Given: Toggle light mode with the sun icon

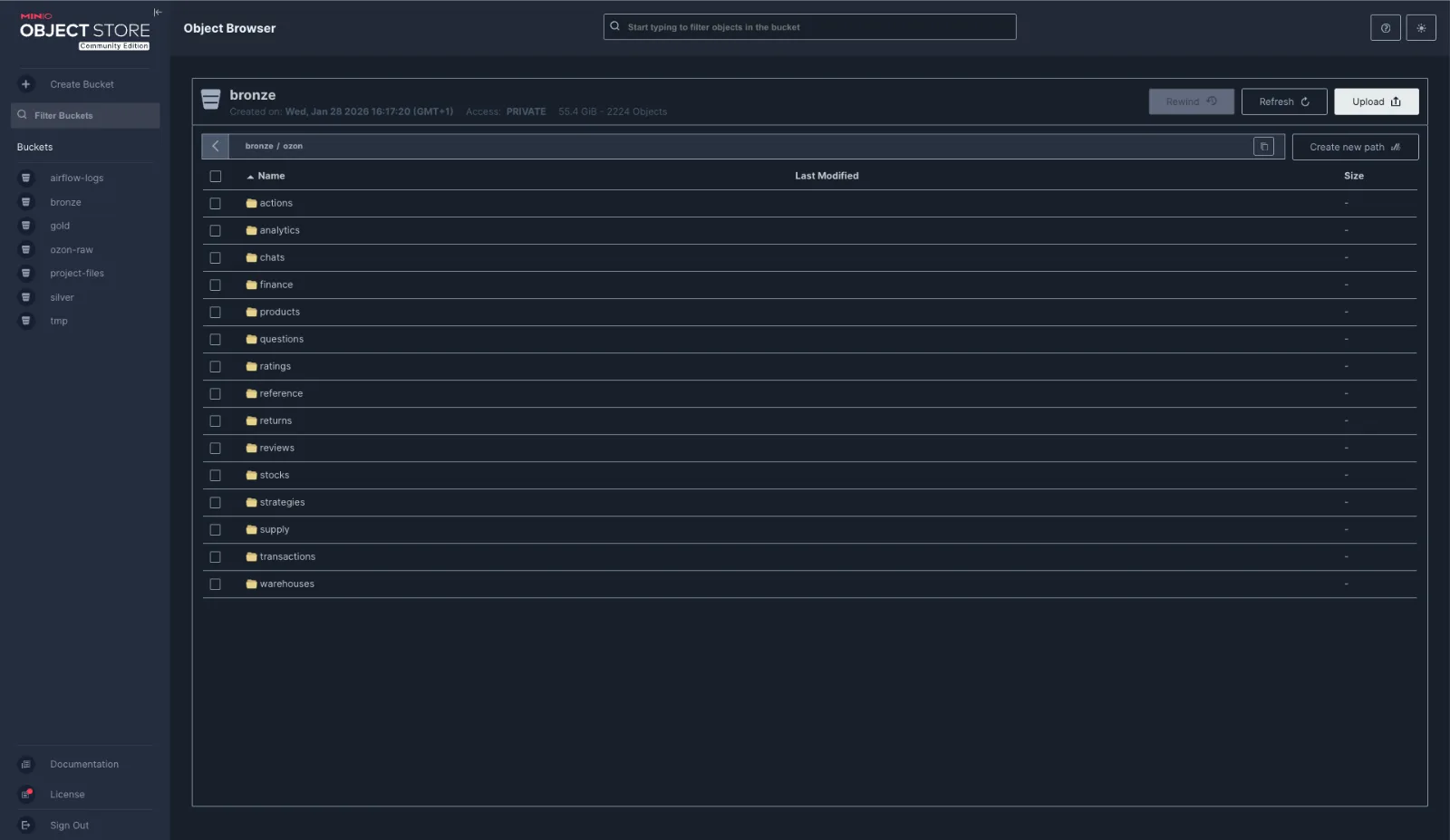Looking at the screenshot, I should 1421,28.
